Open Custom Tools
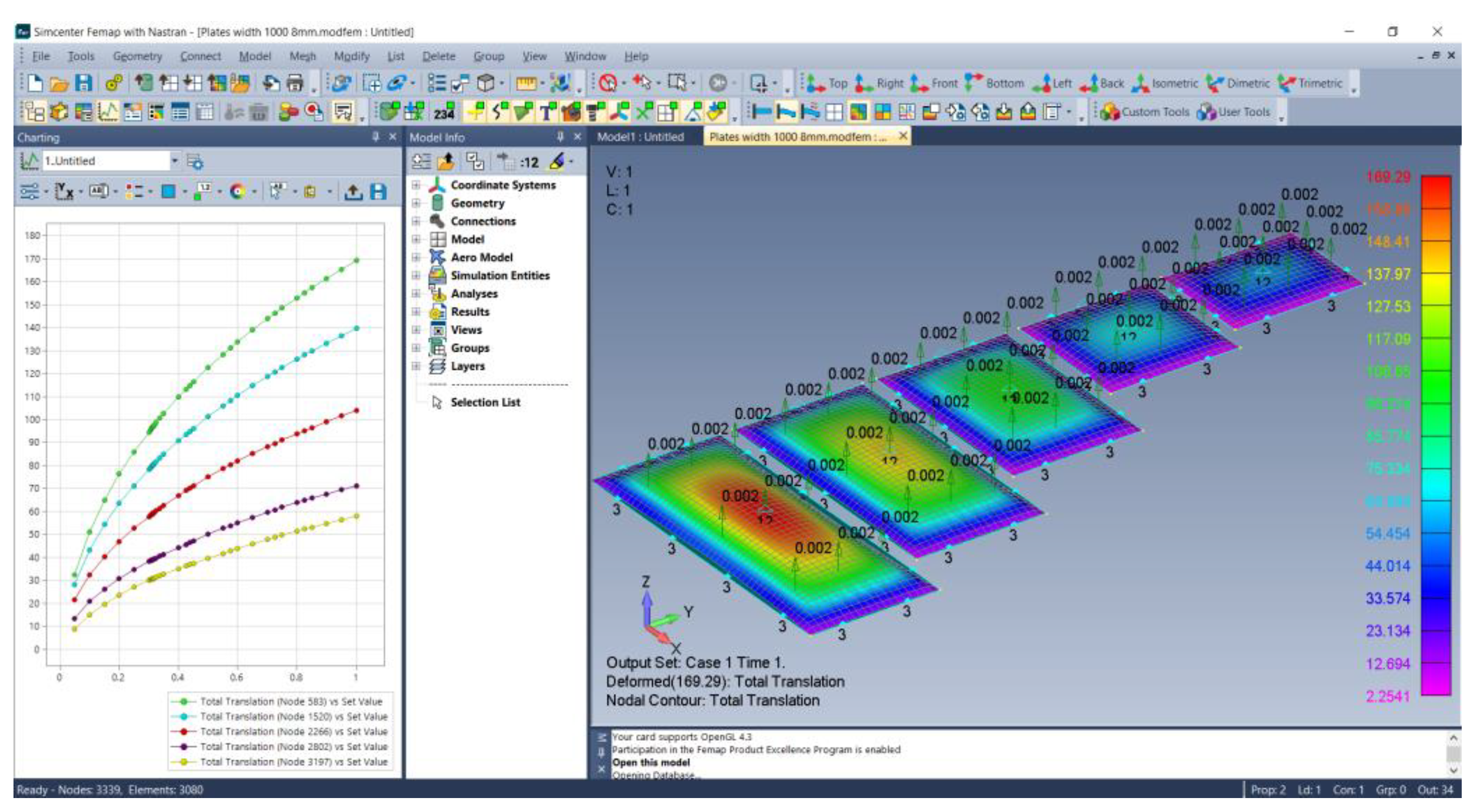Image resolution: width=1478 pixels, height=812 pixels. [x=1144, y=112]
